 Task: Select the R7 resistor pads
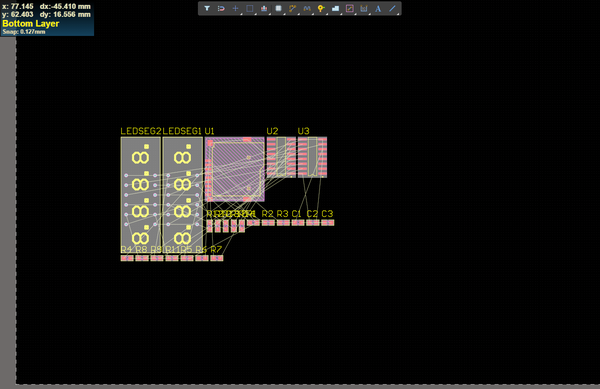217,258
